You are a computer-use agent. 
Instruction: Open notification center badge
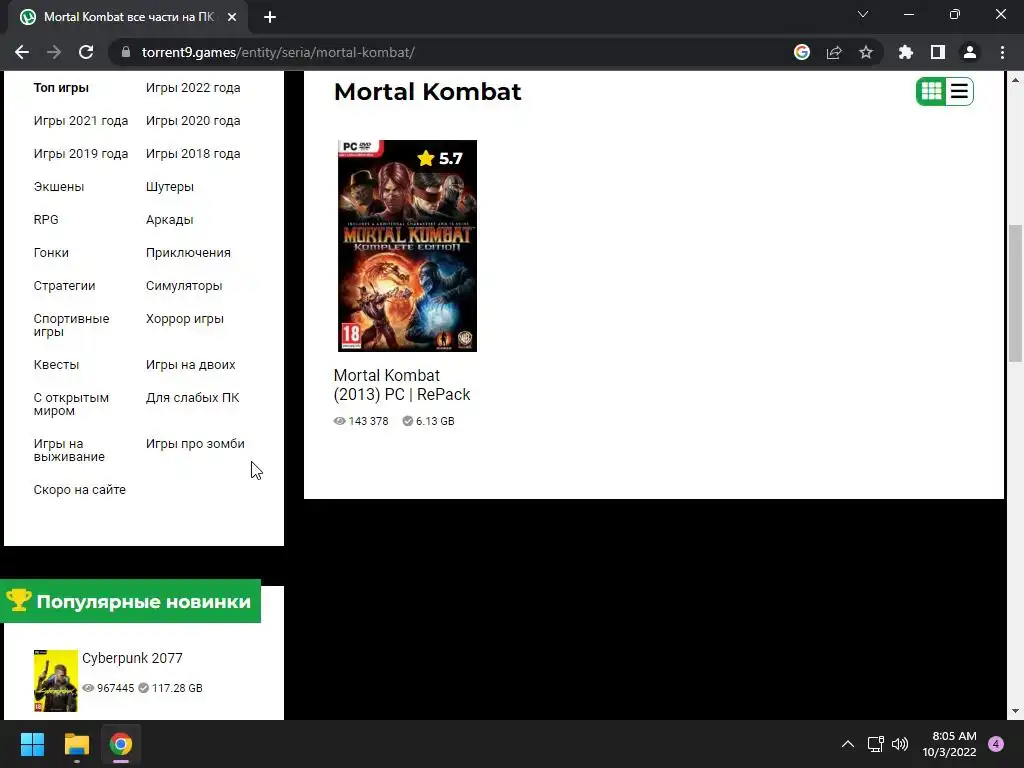pos(996,744)
